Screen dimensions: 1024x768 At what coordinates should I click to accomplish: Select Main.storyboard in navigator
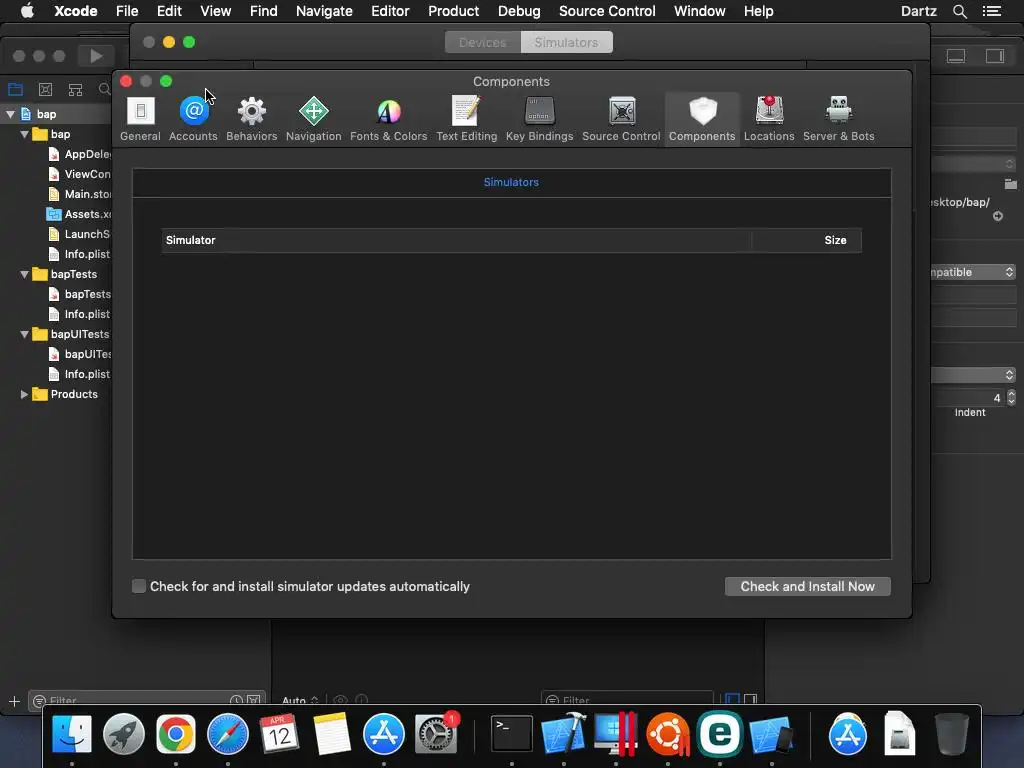tap(79, 194)
